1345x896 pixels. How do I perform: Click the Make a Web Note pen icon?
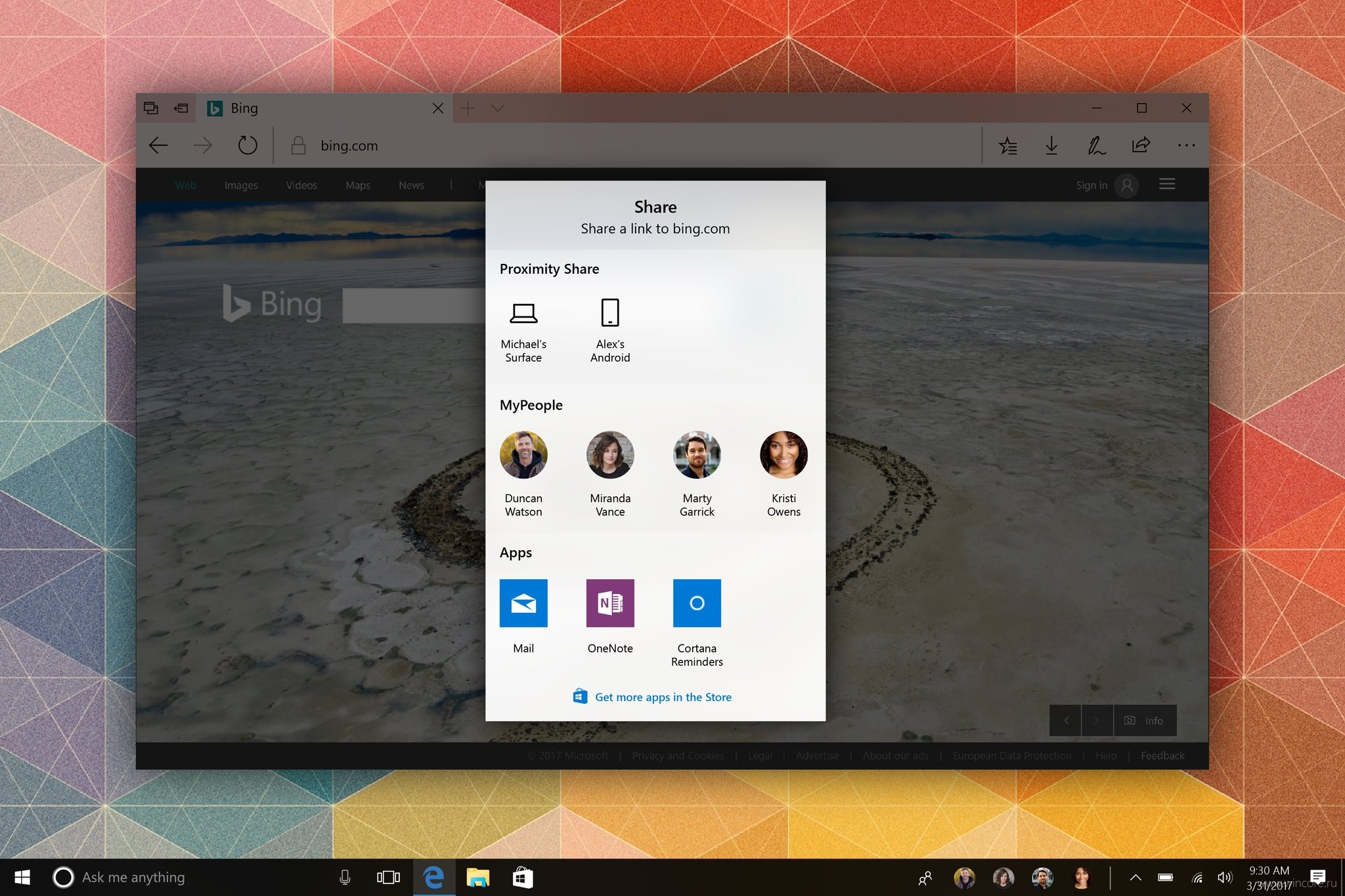[x=1096, y=145]
